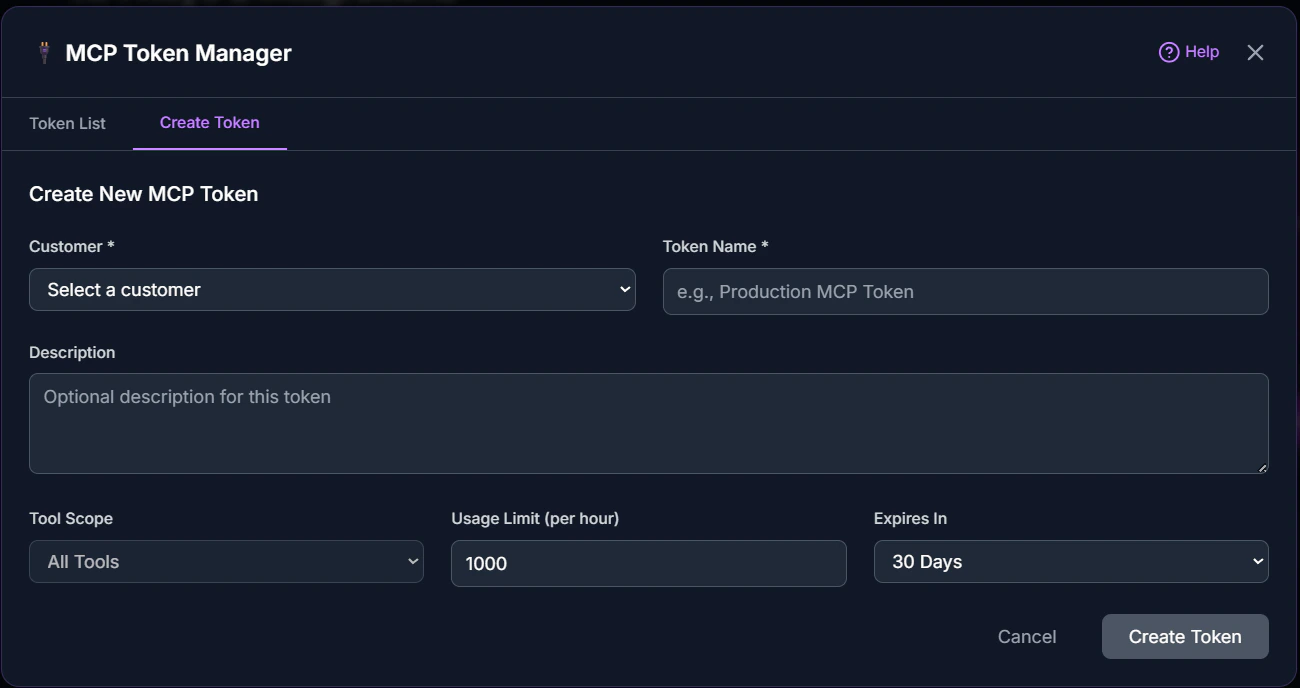Click the Customer required field label

[70, 246]
